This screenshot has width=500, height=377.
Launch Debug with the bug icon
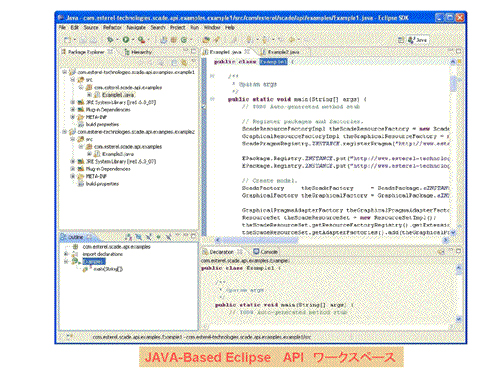(x=110, y=40)
